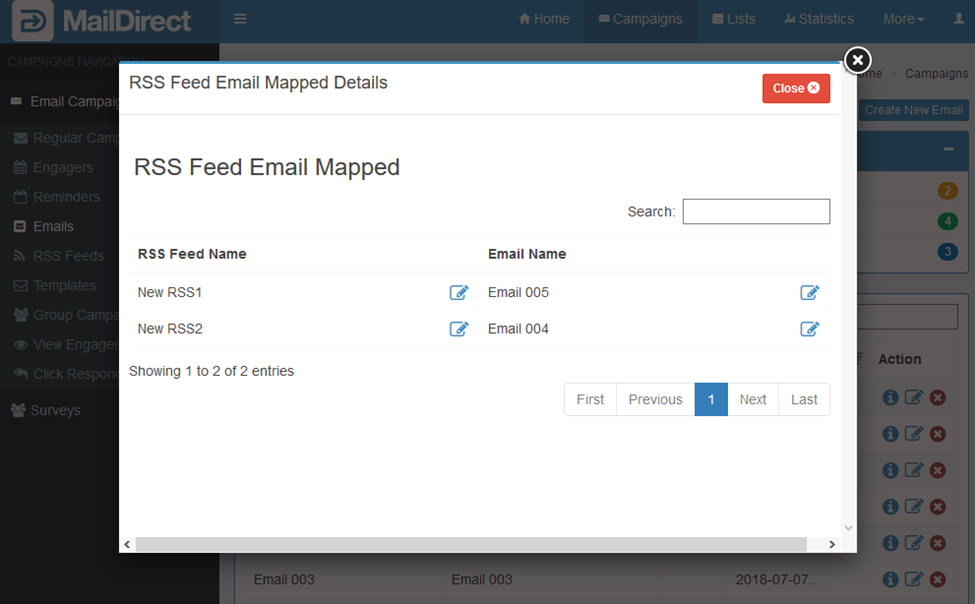Click edit icon beside Email 004

click(x=809, y=329)
